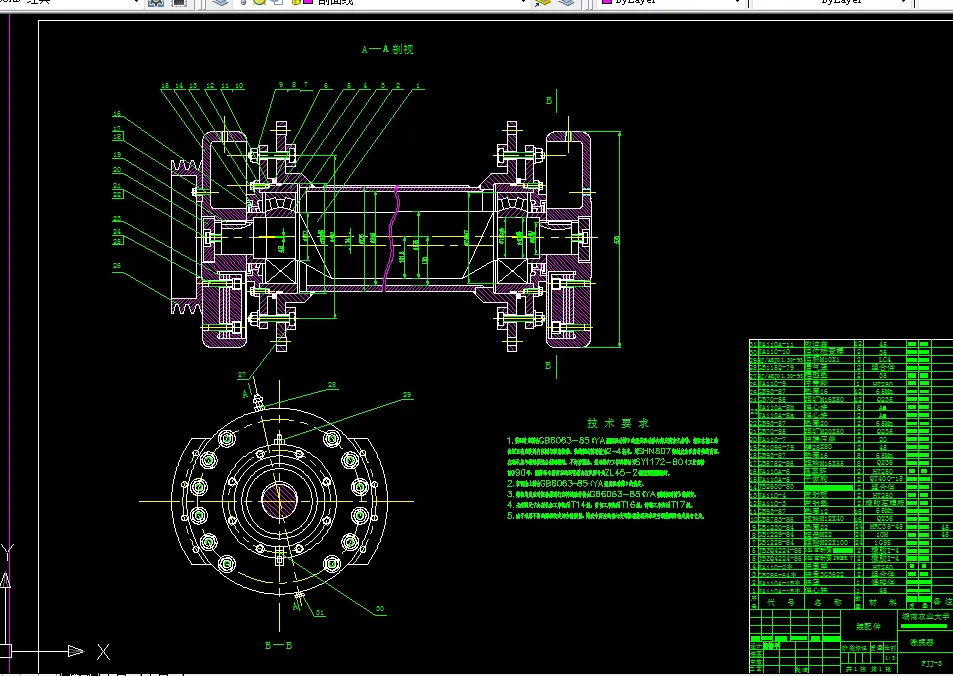Screen dimensions: 953x676
Task: Pick part balloon number 4
Action: pos(365,86)
